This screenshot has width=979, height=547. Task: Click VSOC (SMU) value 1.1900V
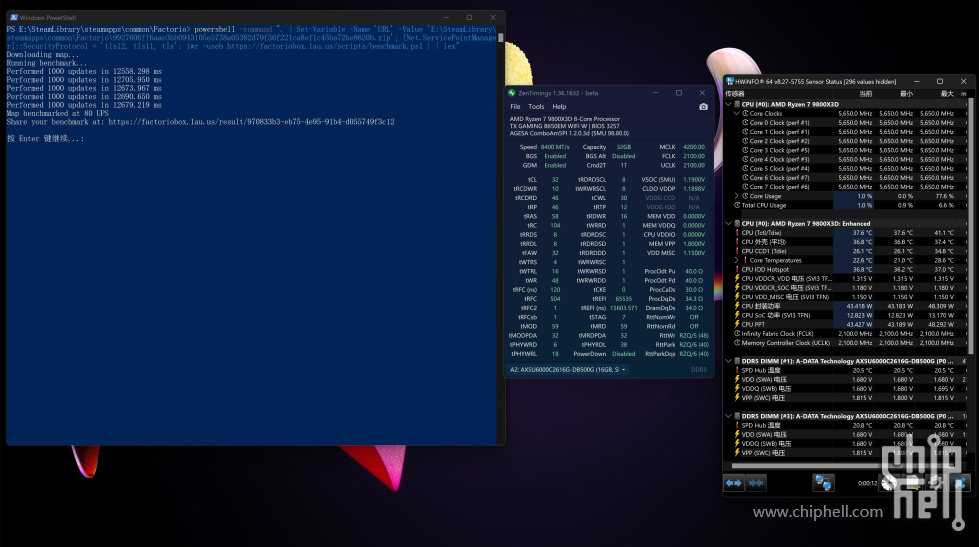[x=694, y=179]
